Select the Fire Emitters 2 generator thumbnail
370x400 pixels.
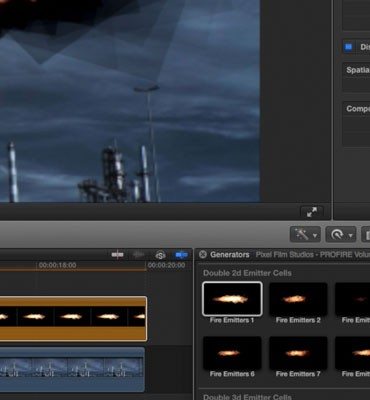coord(298,299)
